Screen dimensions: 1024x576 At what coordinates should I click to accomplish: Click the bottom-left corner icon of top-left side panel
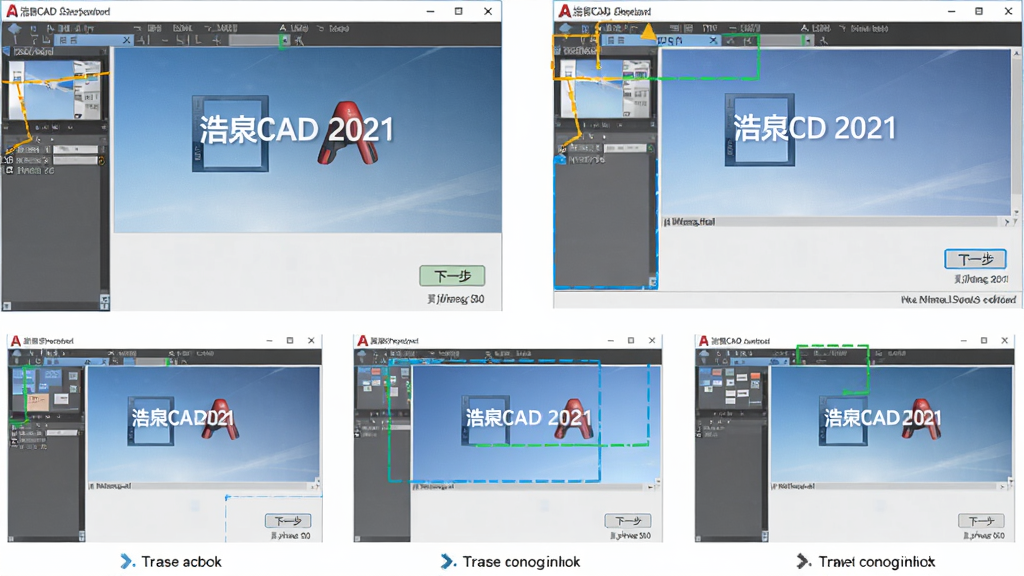7,305
